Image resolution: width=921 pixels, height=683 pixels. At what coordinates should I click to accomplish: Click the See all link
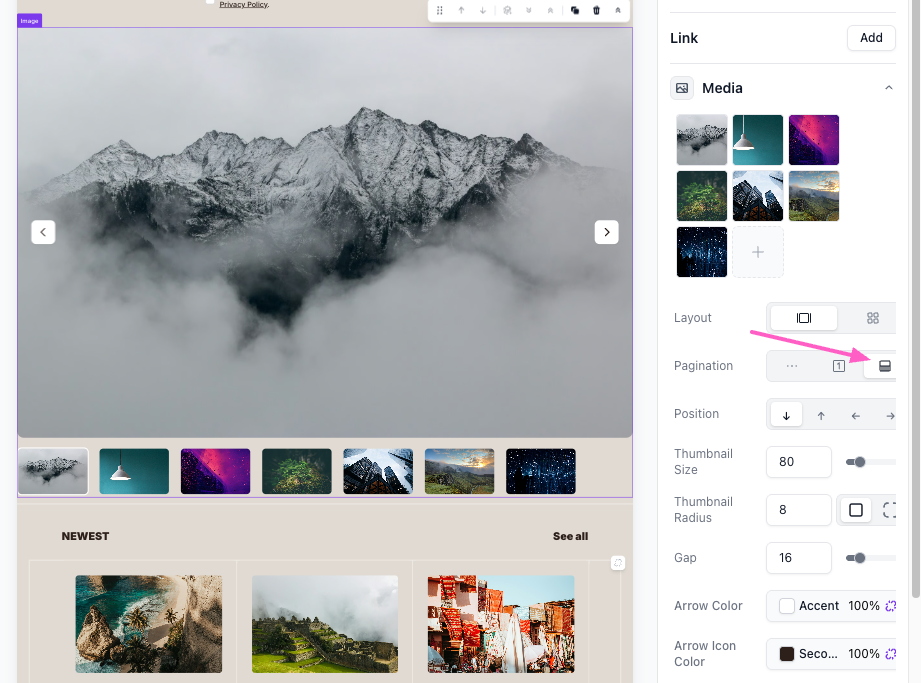570,537
